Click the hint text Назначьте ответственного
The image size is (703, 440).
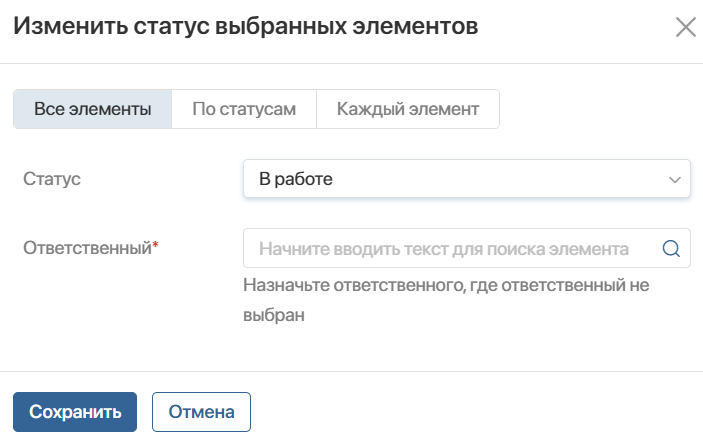click(x=446, y=300)
